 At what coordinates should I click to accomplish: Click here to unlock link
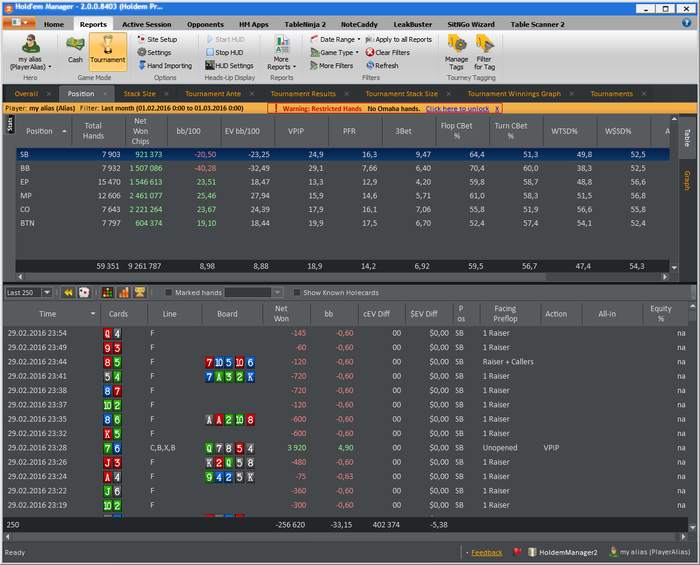[457, 108]
